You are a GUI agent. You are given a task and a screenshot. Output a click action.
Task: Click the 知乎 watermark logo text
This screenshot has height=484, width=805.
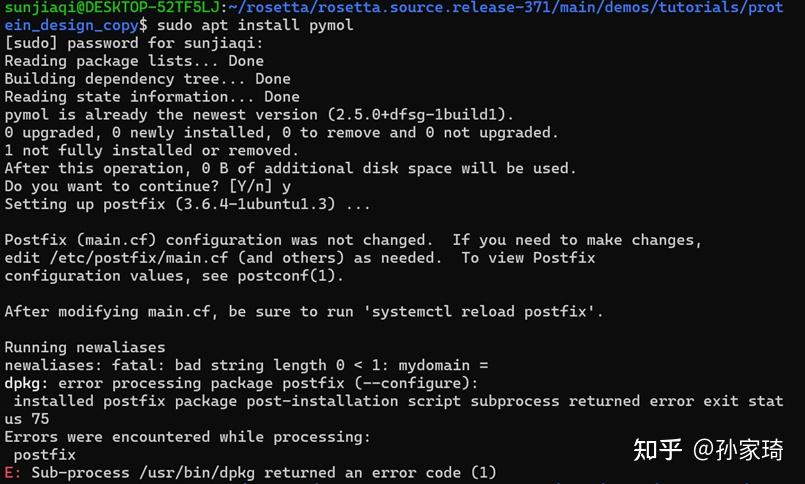point(658,450)
